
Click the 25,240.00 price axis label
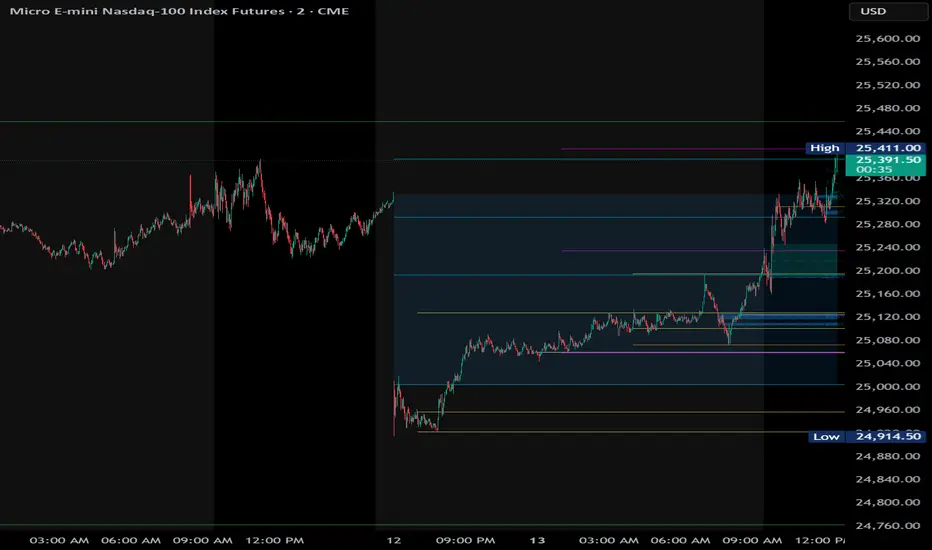887,247
